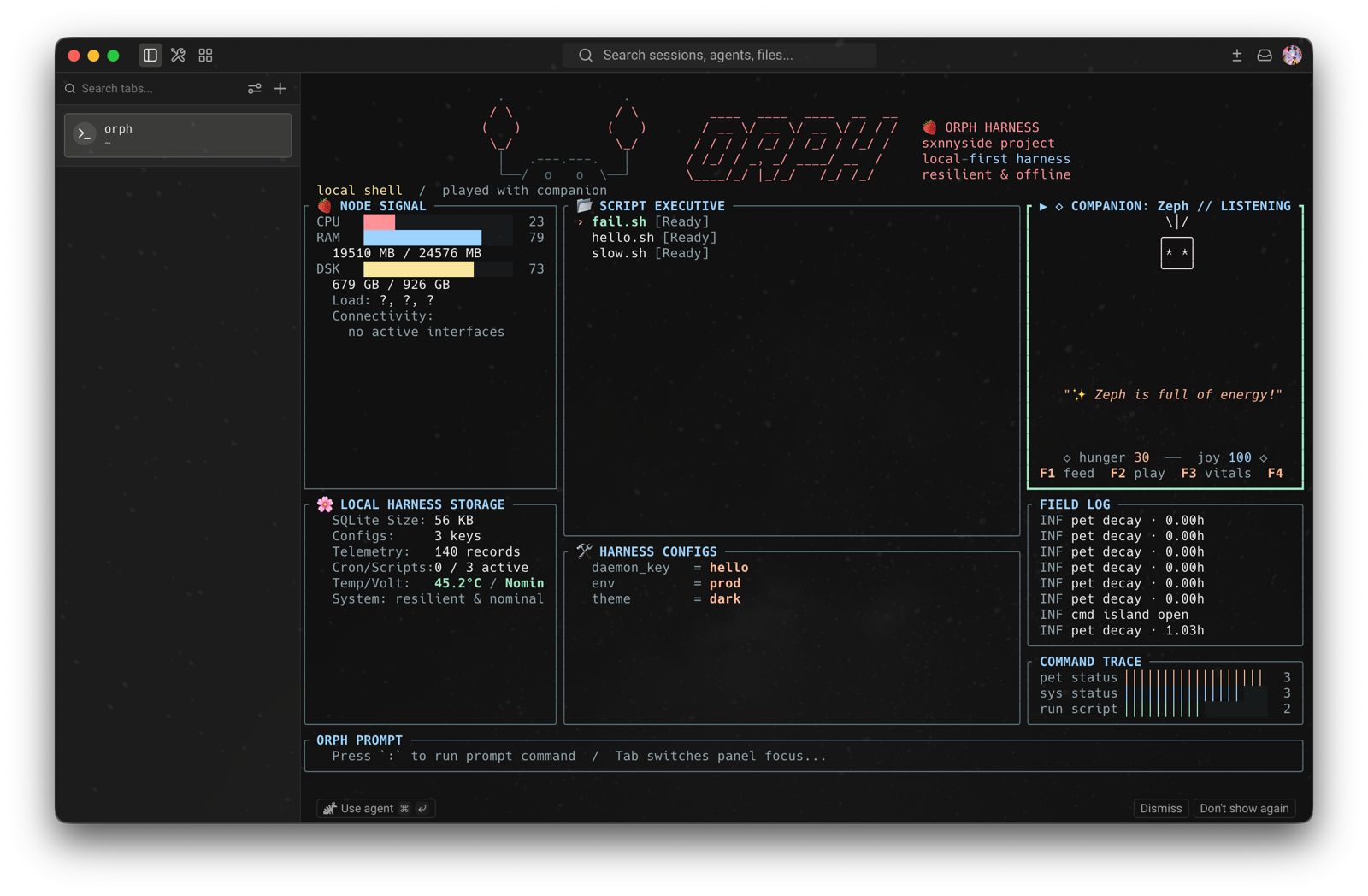
Task: Open the grid layout view icon
Action: click(x=205, y=56)
